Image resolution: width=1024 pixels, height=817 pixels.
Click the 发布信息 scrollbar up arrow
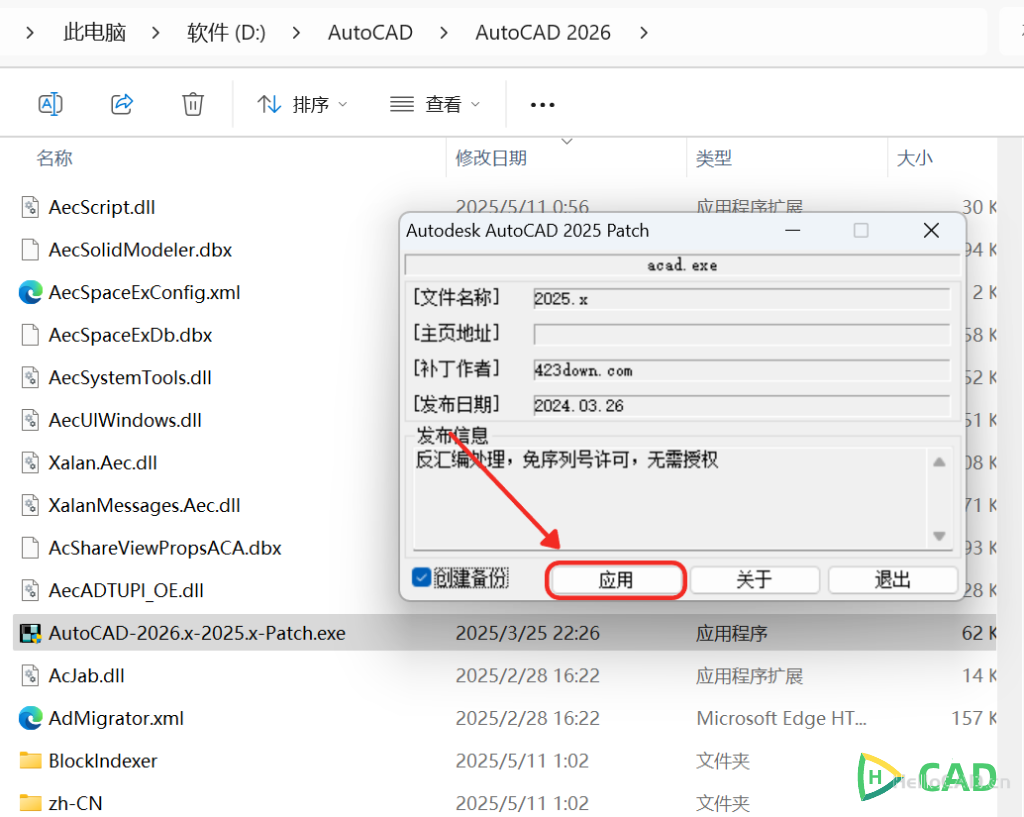(939, 462)
